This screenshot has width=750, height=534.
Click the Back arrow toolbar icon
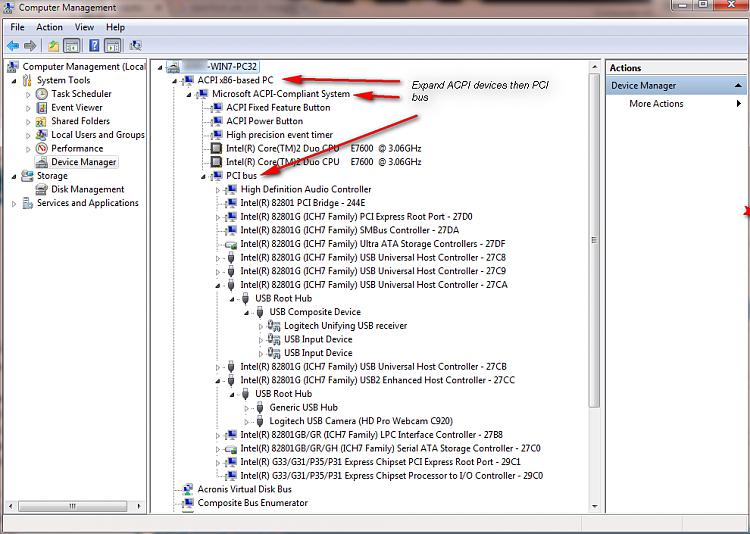13,46
